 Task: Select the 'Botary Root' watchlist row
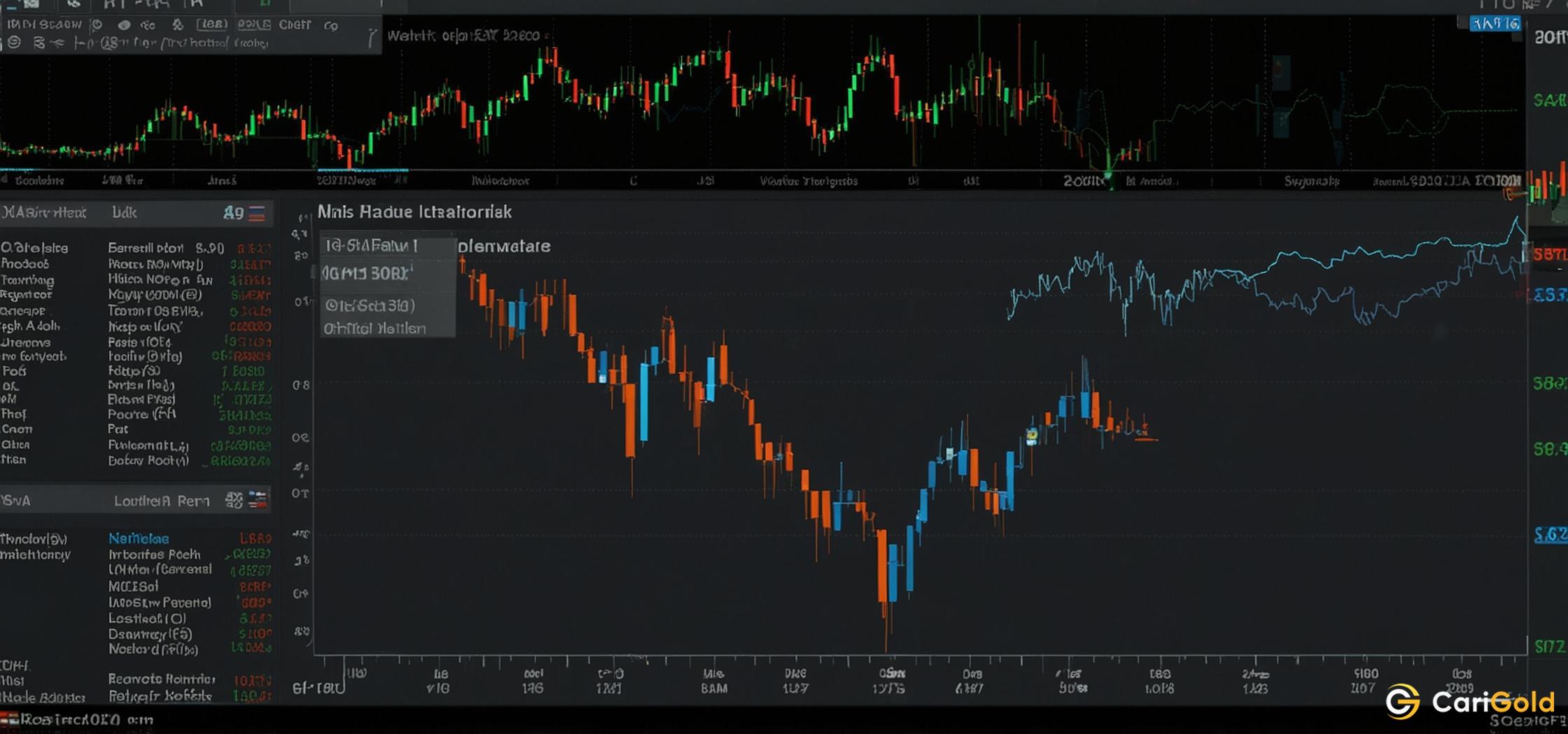tap(136, 461)
